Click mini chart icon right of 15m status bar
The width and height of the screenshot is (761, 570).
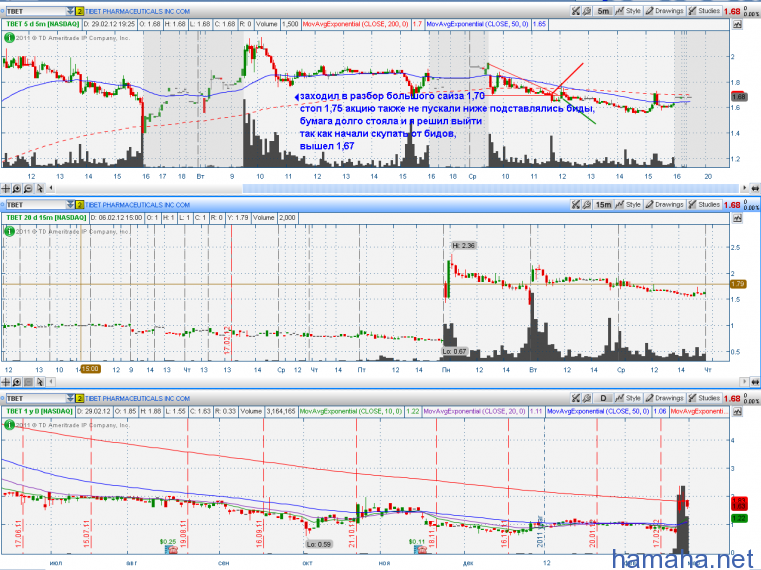click(738, 218)
